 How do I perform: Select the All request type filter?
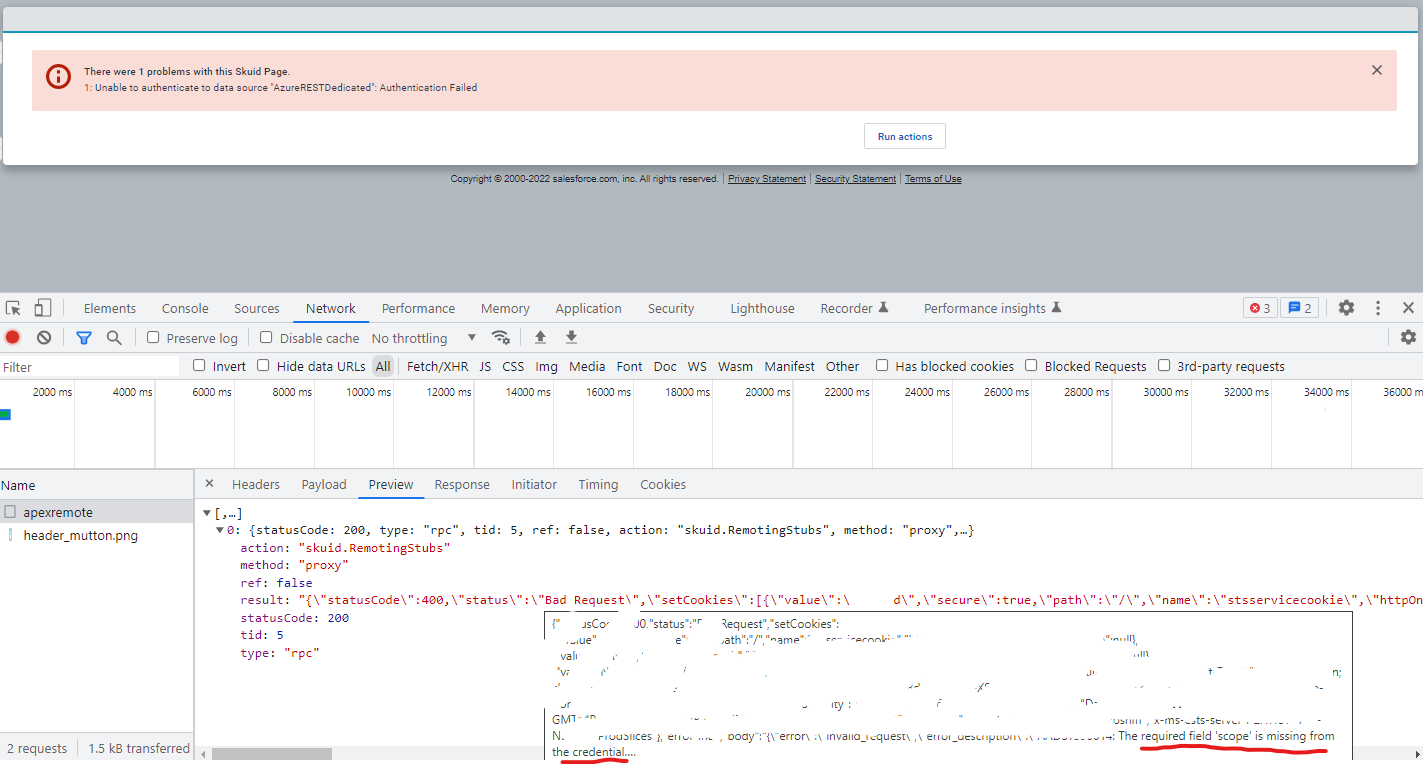point(383,366)
